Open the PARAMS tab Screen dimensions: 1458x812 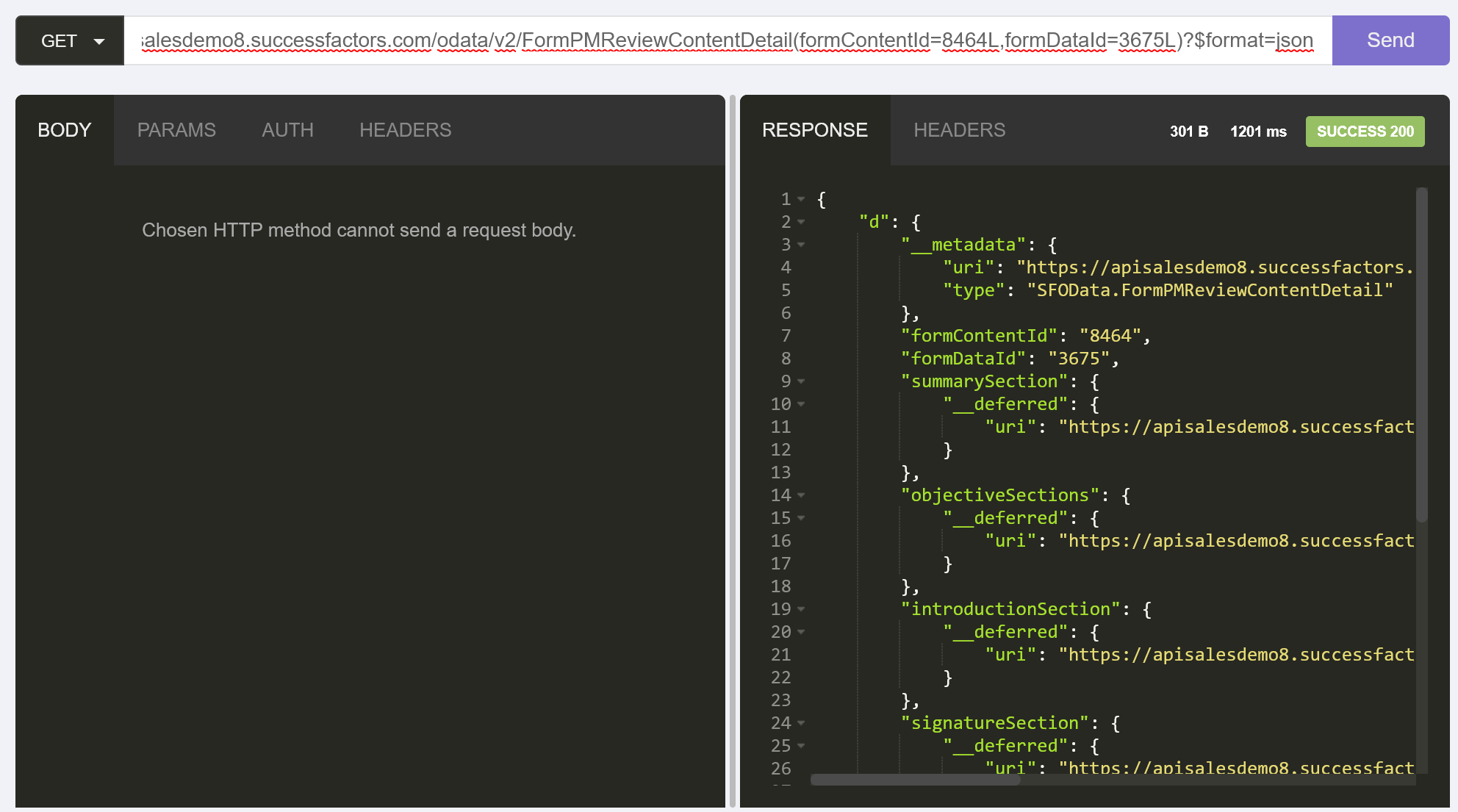176,130
